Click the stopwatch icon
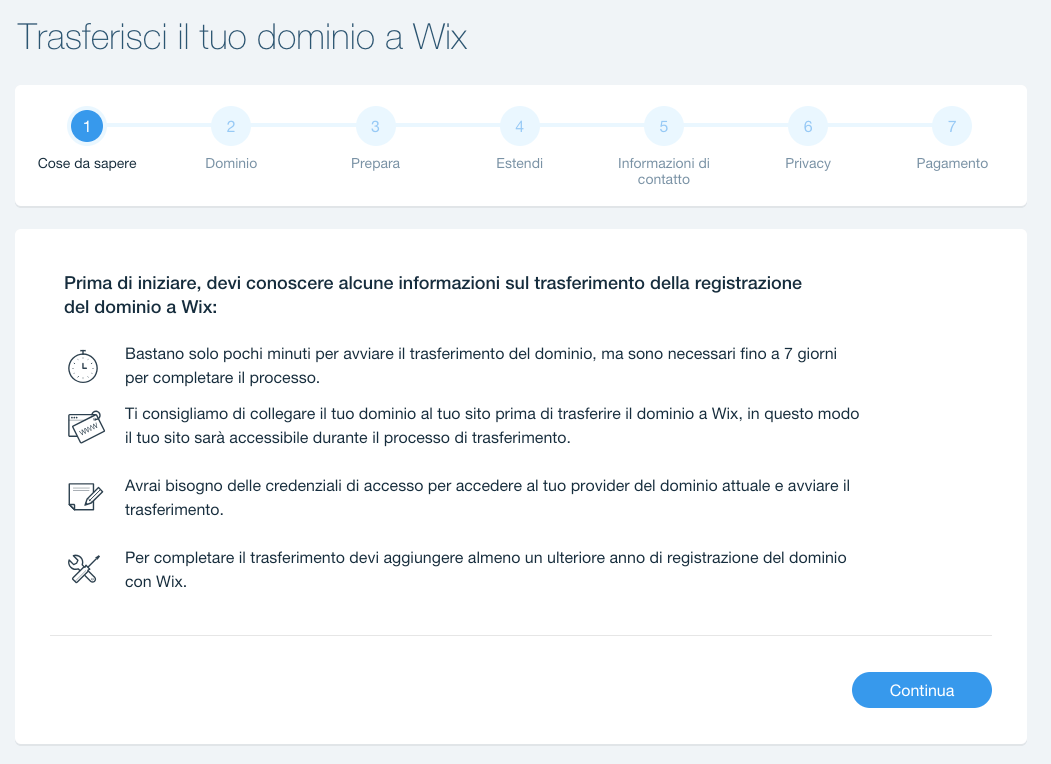Viewport: 1051px width, 764px height. click(x=83, y=367)
